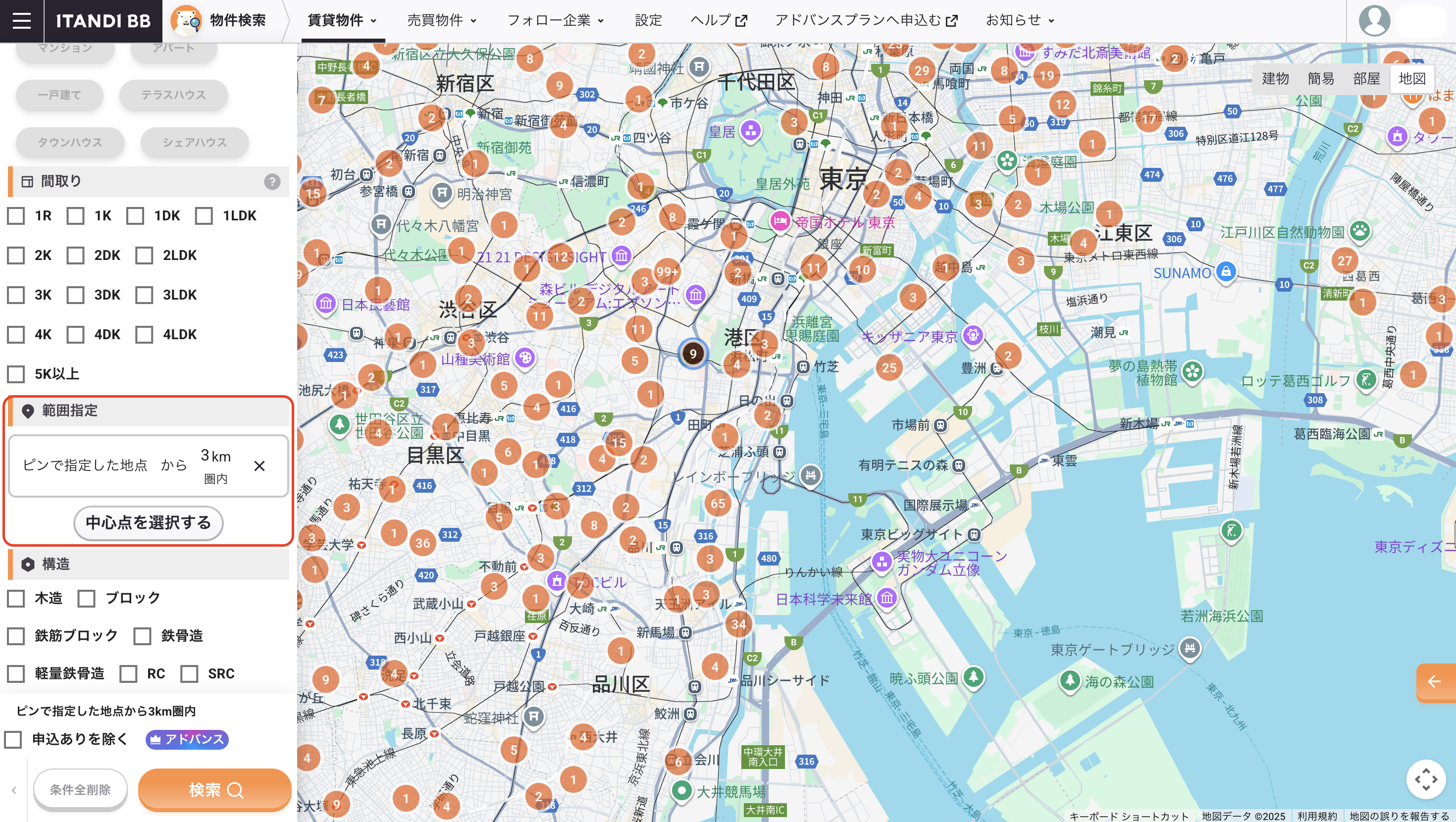The width and height of the screenshot is (1456, 822).
Task: Click the 34 cluster marker near 新馬場
Action: [x=739, y=624]
